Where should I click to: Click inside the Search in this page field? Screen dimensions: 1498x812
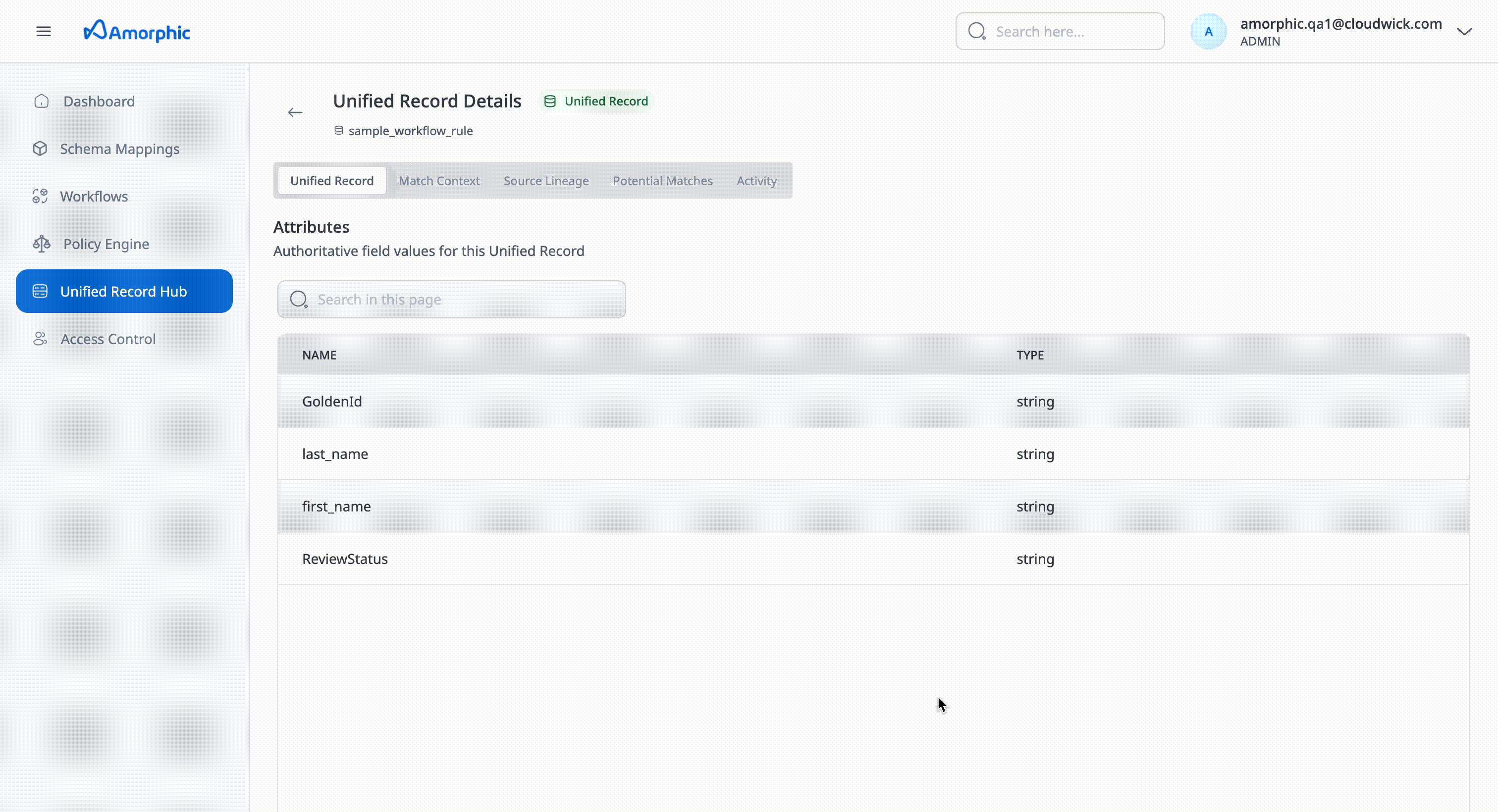pyautogui.click(x=451, y=299)
